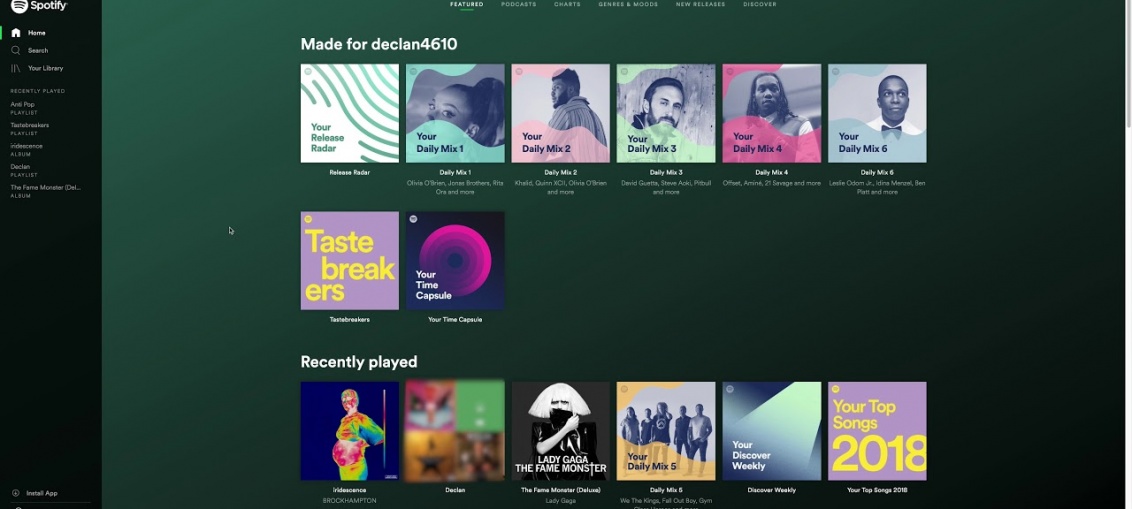Open the New Releases tab
Image resolution: width=1132 pixels, height=509 pixels.
coord(700,4)
